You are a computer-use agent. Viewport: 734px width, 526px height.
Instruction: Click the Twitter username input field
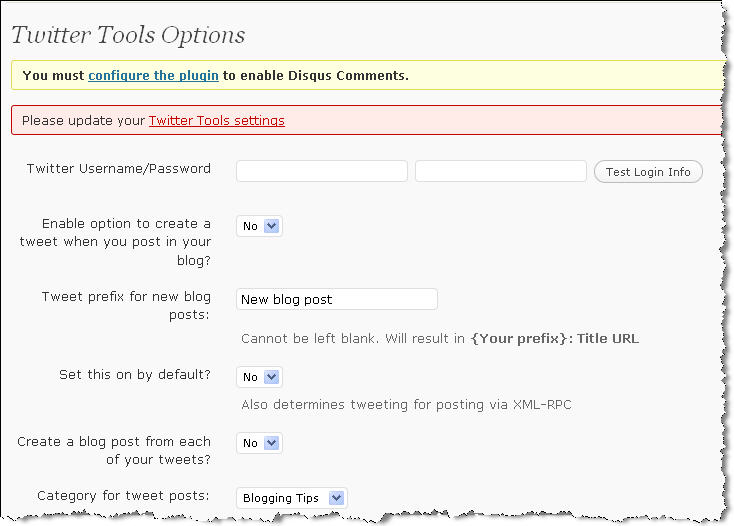click(322, 171)
